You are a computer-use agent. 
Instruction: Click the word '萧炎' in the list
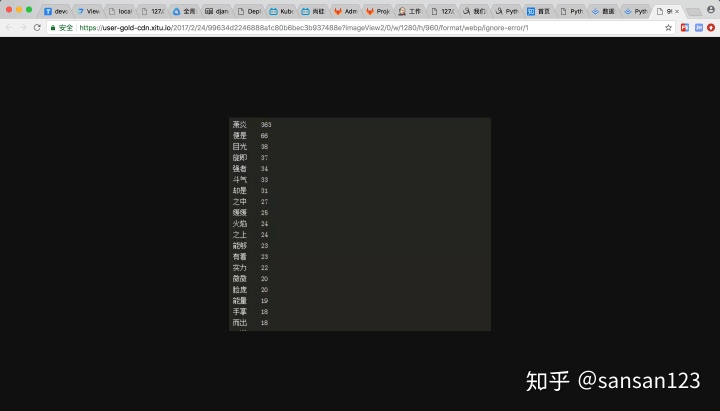240,124
